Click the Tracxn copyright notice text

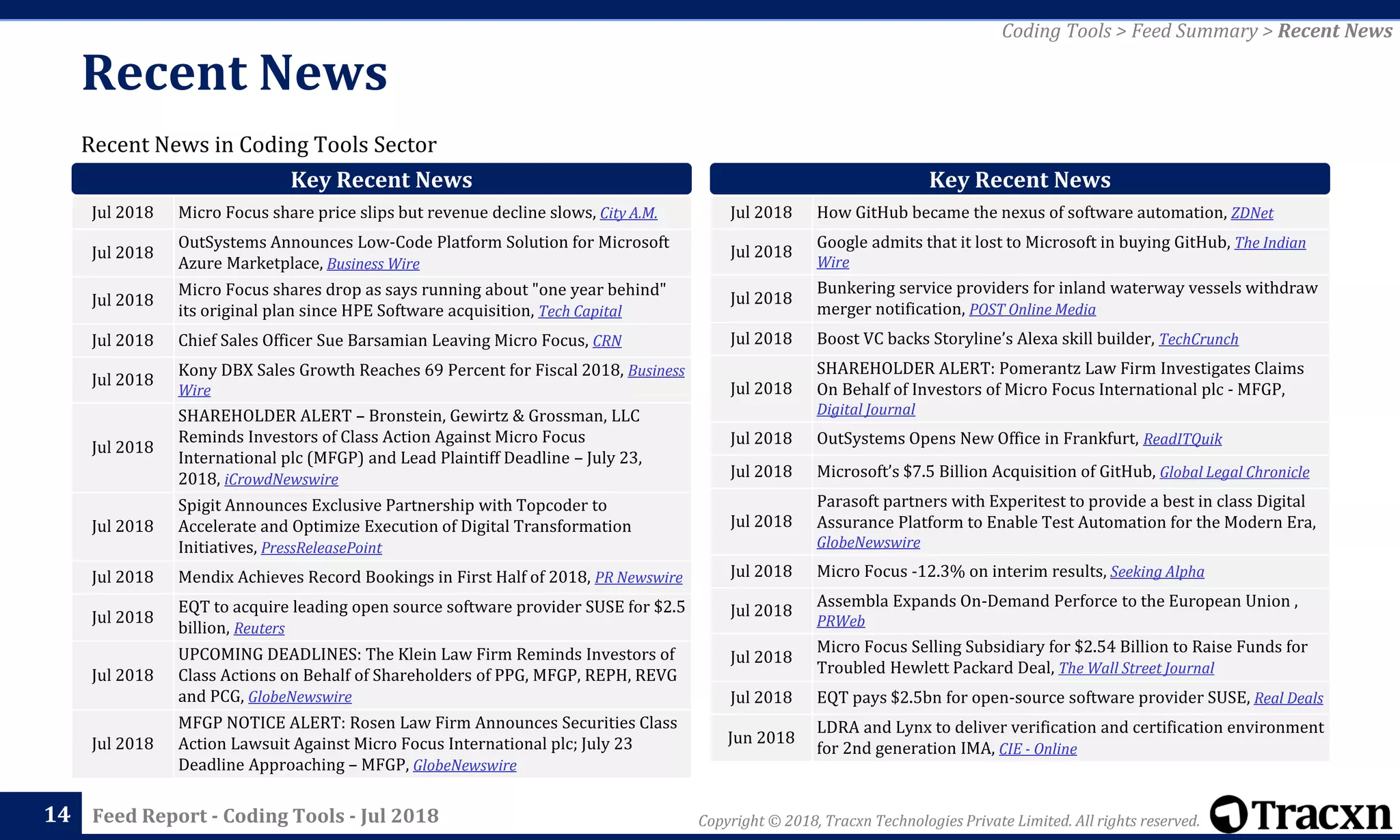pos(949,821)
